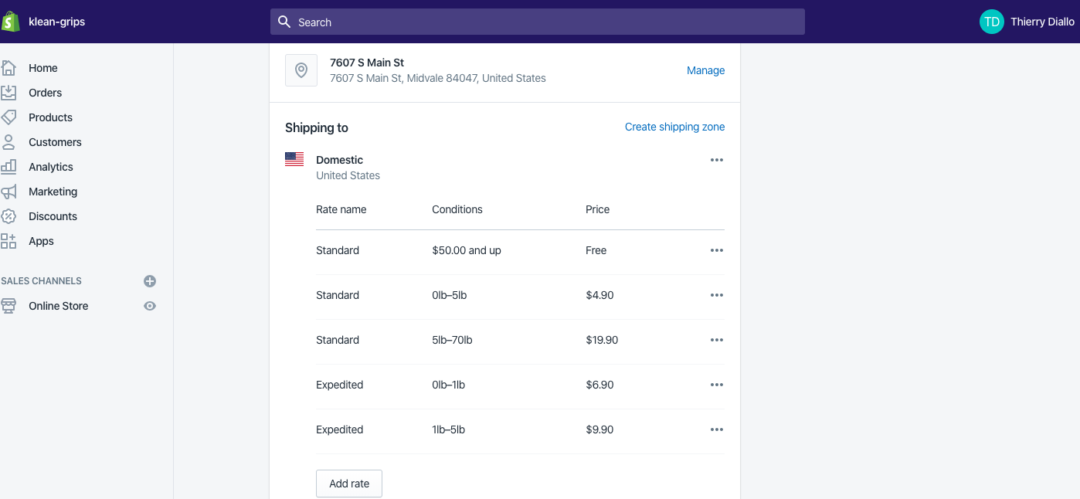
Task: Click the Customers person icon
Action: 8,142
